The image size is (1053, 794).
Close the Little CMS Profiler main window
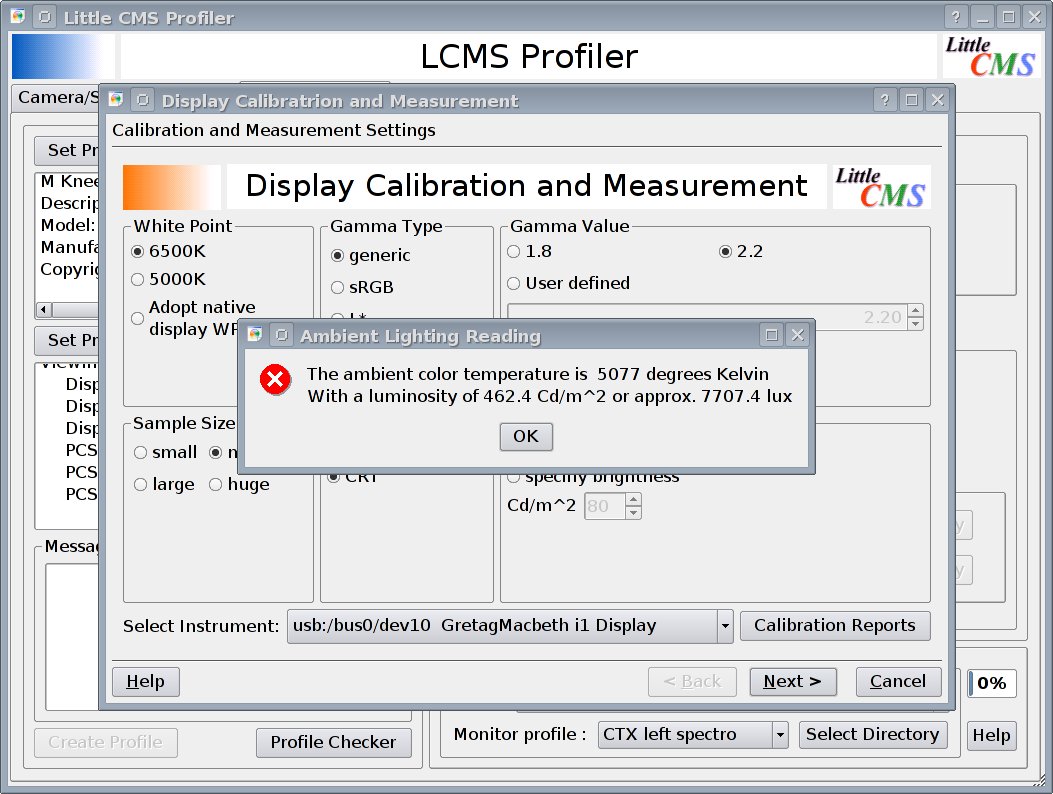(x=1035, y=17)
